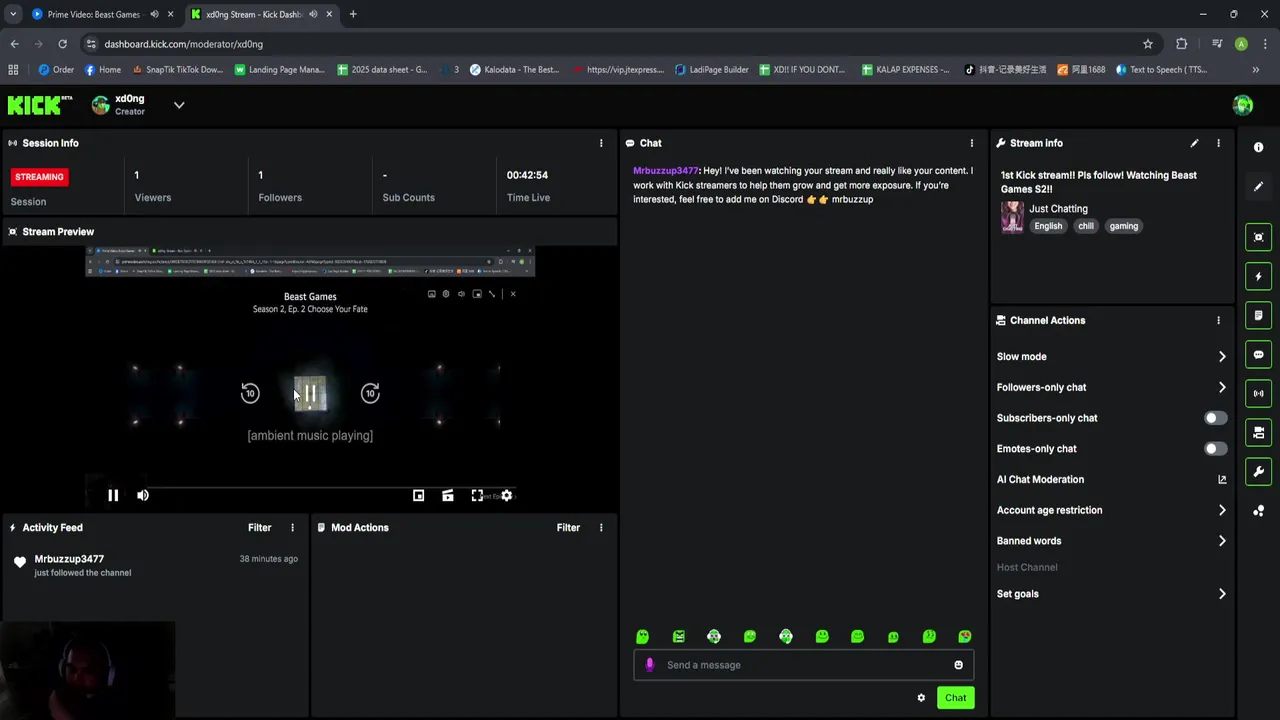Open the LadiPage Builder bookmark
Image resolution: width=1280 pixels, height=720 pixels.
(712, 70)
